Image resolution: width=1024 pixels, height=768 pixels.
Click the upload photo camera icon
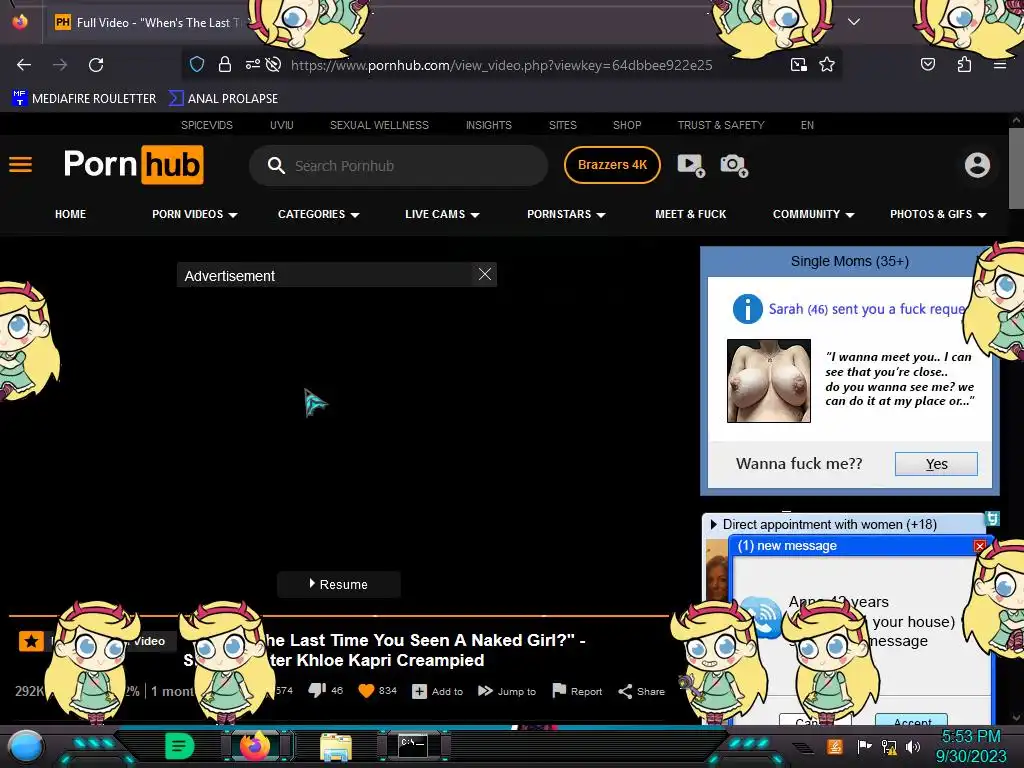[x=734, y=165]
